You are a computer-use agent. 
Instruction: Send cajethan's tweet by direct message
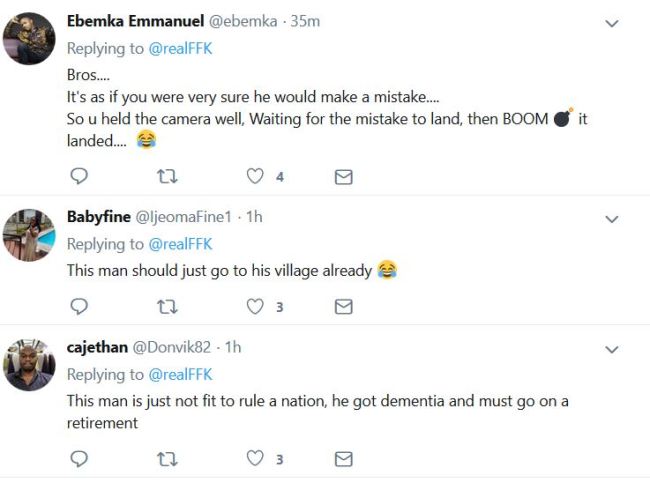click(344, 459)
